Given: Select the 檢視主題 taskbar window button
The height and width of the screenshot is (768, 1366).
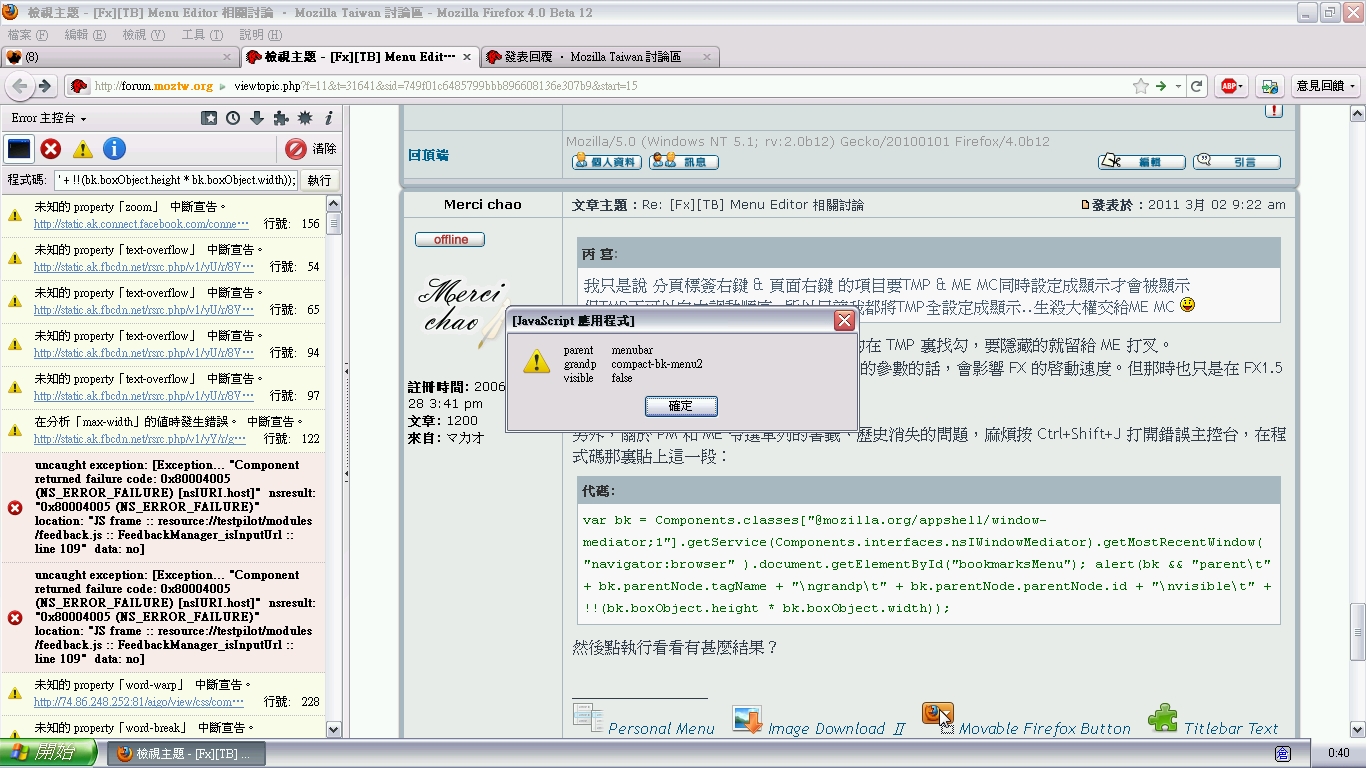Looking at the screenshot, I should (185, 753).
